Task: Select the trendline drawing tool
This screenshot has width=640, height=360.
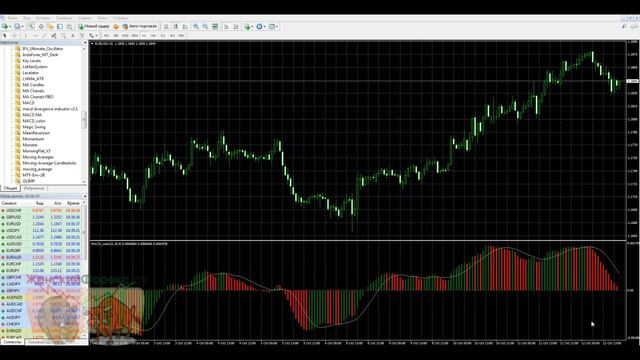Action: [44, 36]
